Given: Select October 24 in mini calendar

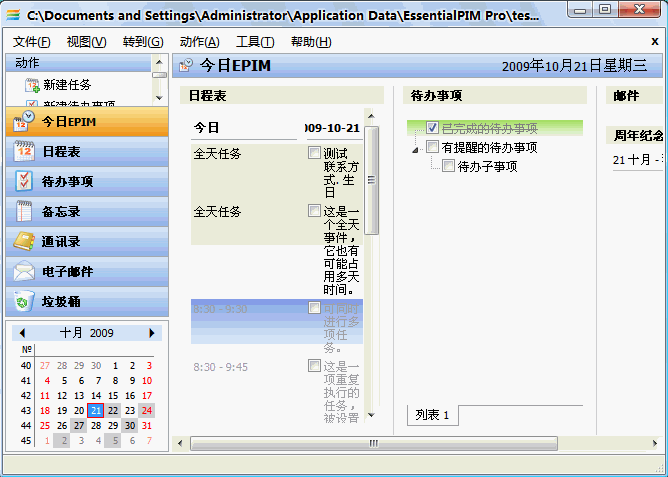Looking at the screenshot, I should coord(147,411).
